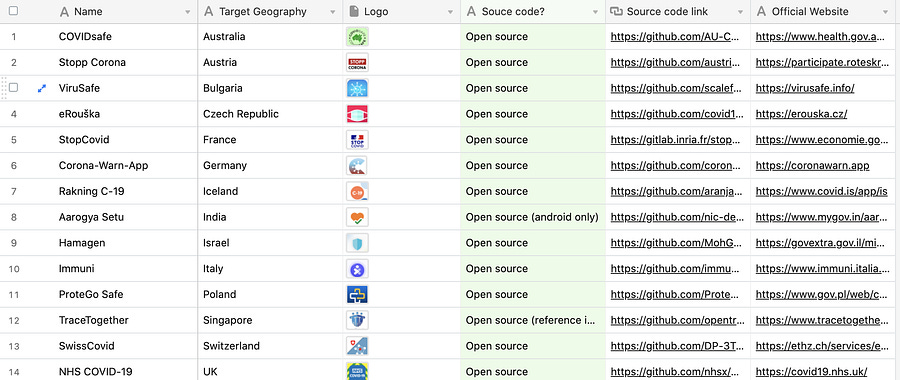Open Source code link column dropdown arrow
900x380 pixels.
click(740, 12)
